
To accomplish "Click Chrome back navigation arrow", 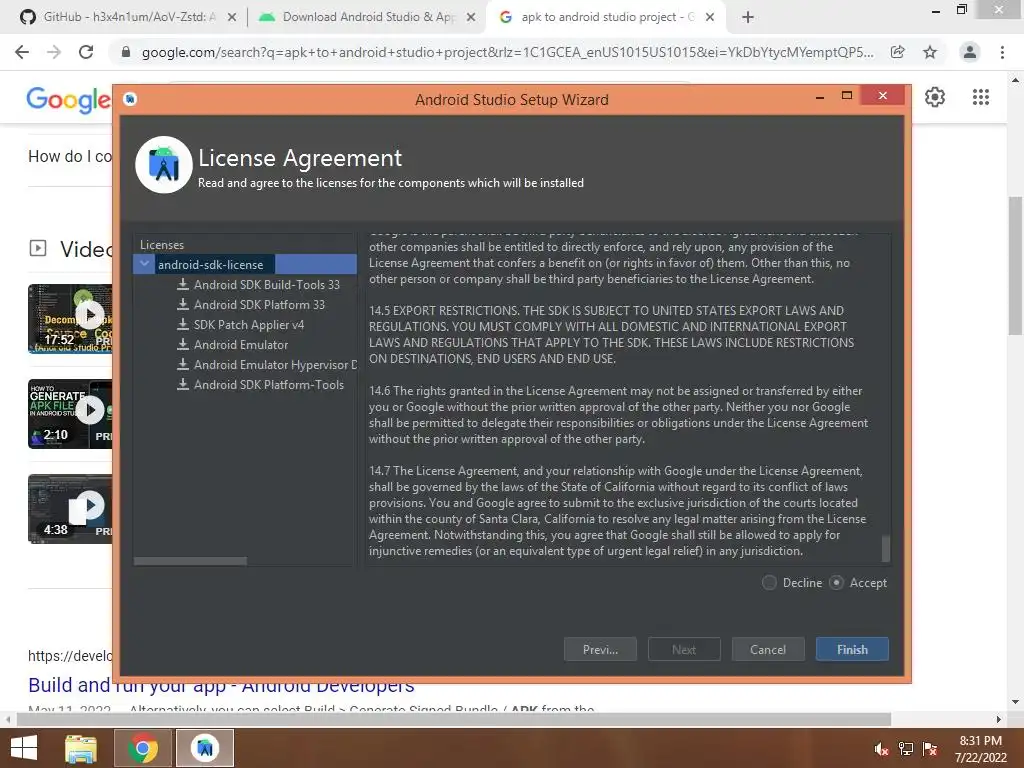I will (22, 52).
